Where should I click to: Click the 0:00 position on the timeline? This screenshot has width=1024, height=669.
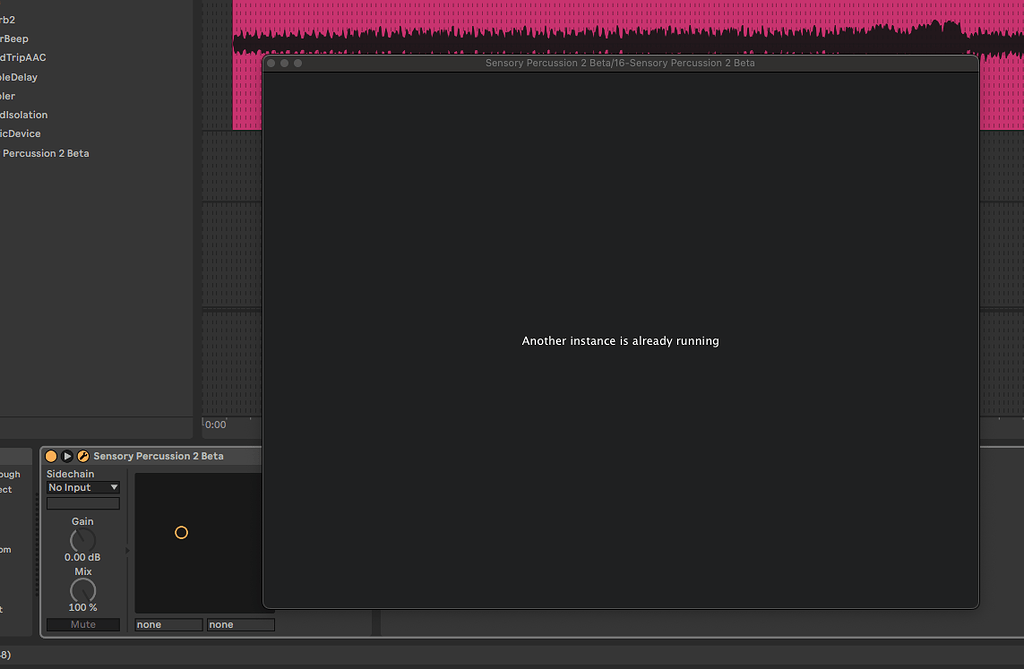pos(216,424)
